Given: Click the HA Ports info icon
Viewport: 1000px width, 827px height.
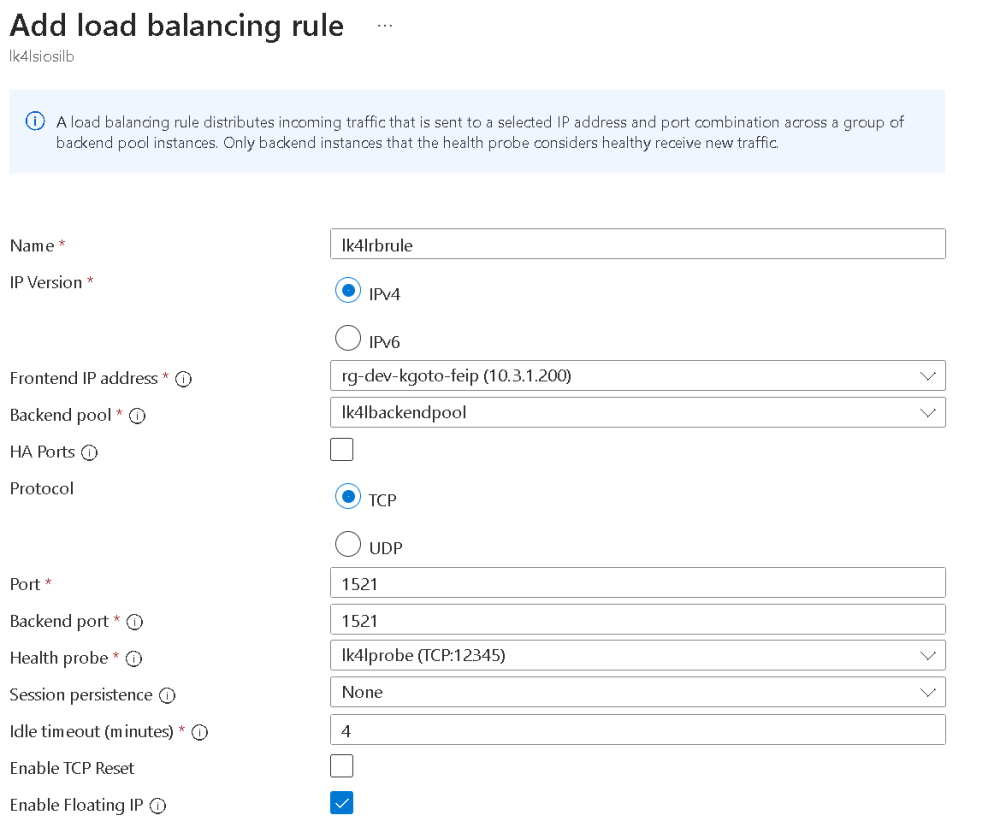Looking at the screenshot, I should point(90,453).
